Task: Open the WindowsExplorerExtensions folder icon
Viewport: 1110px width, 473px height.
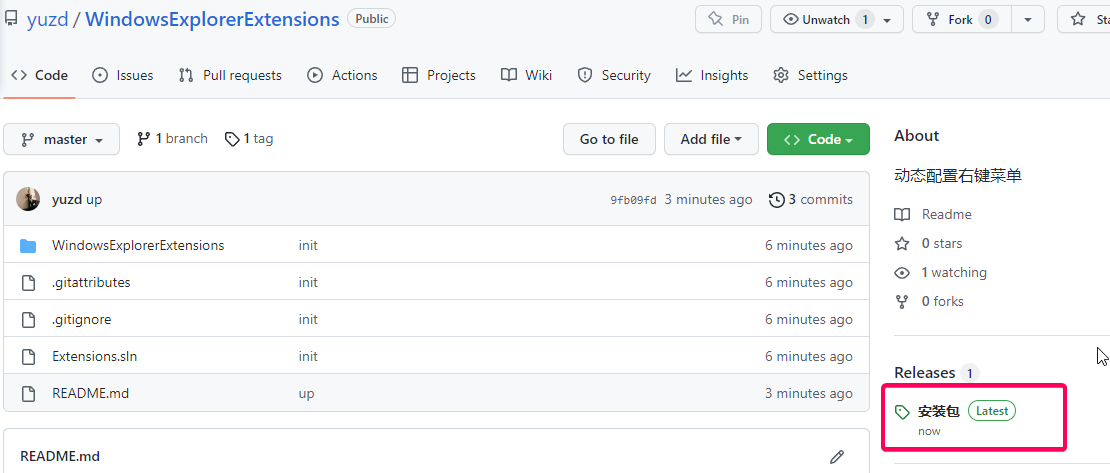Action: coord(28,246)
